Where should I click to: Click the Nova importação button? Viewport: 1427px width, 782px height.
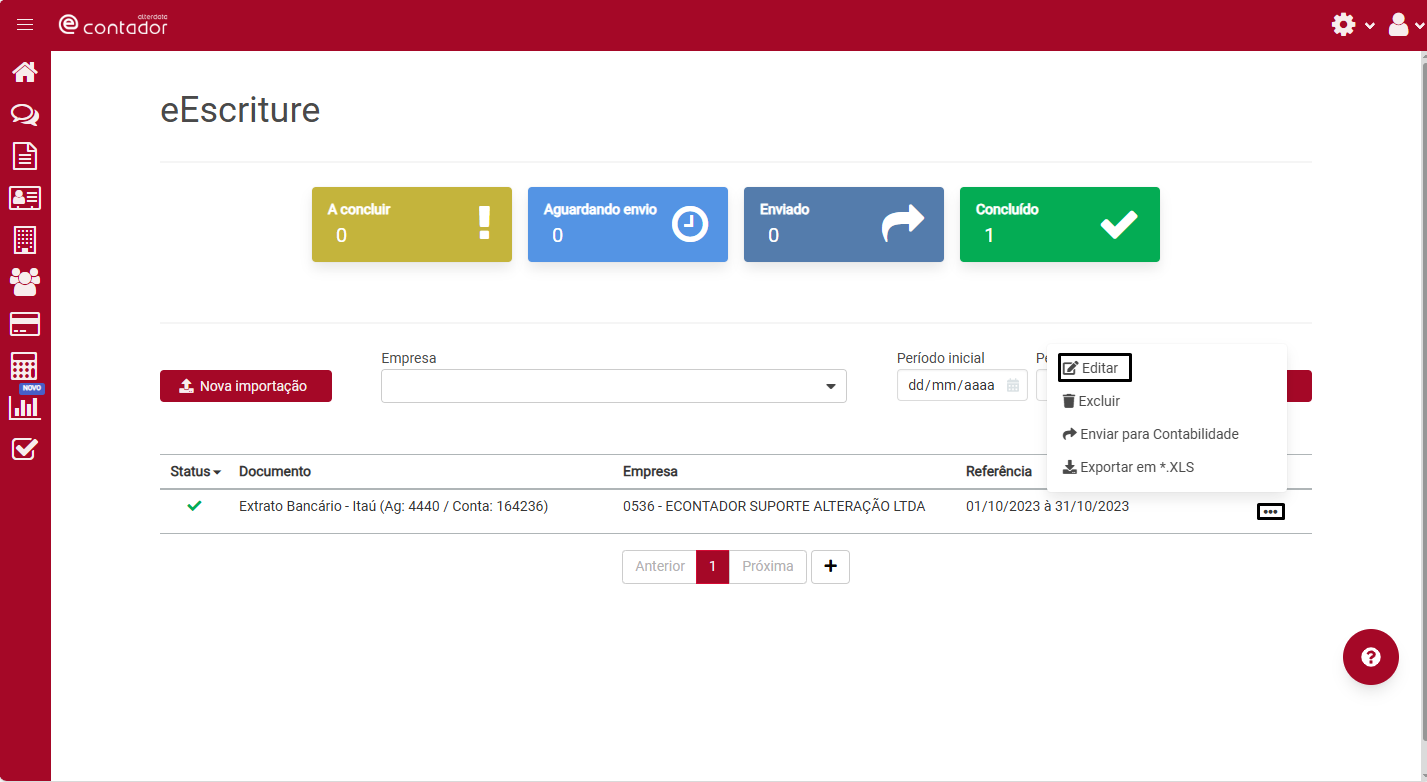pyautogui.click(x=246, y=386)
